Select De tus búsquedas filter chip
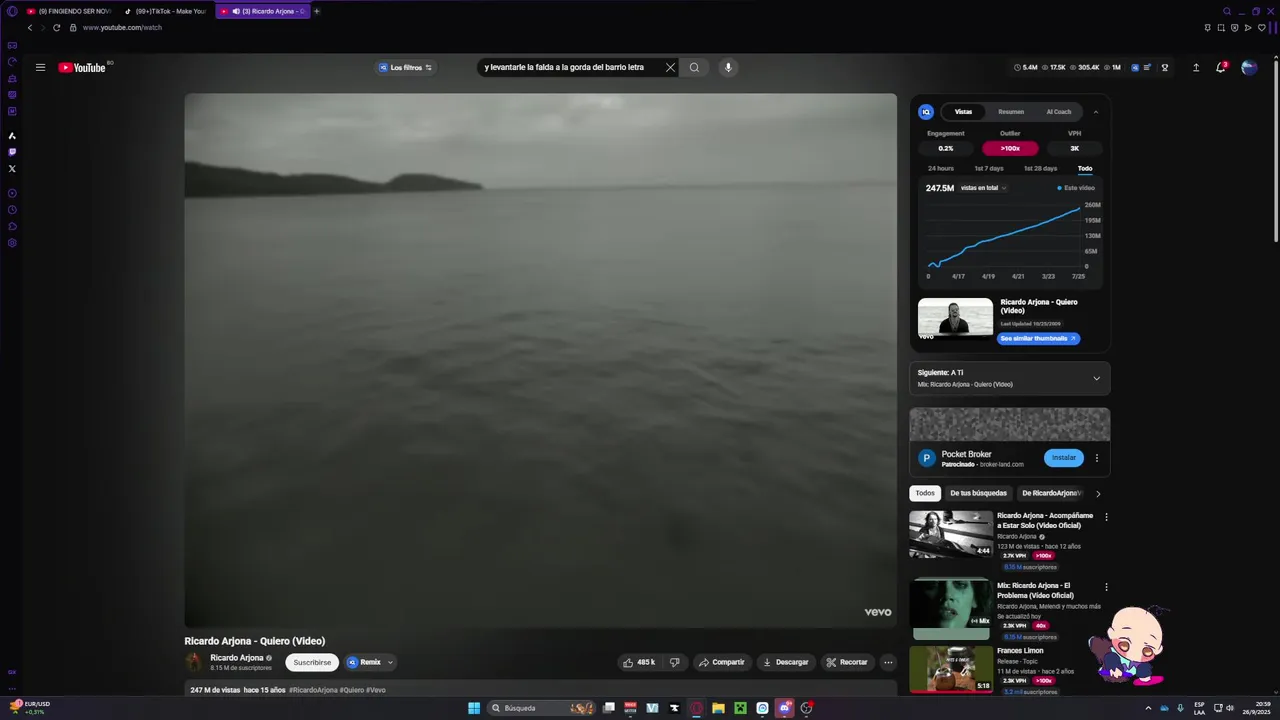The image size is (1280, 720). coord(978,493)
